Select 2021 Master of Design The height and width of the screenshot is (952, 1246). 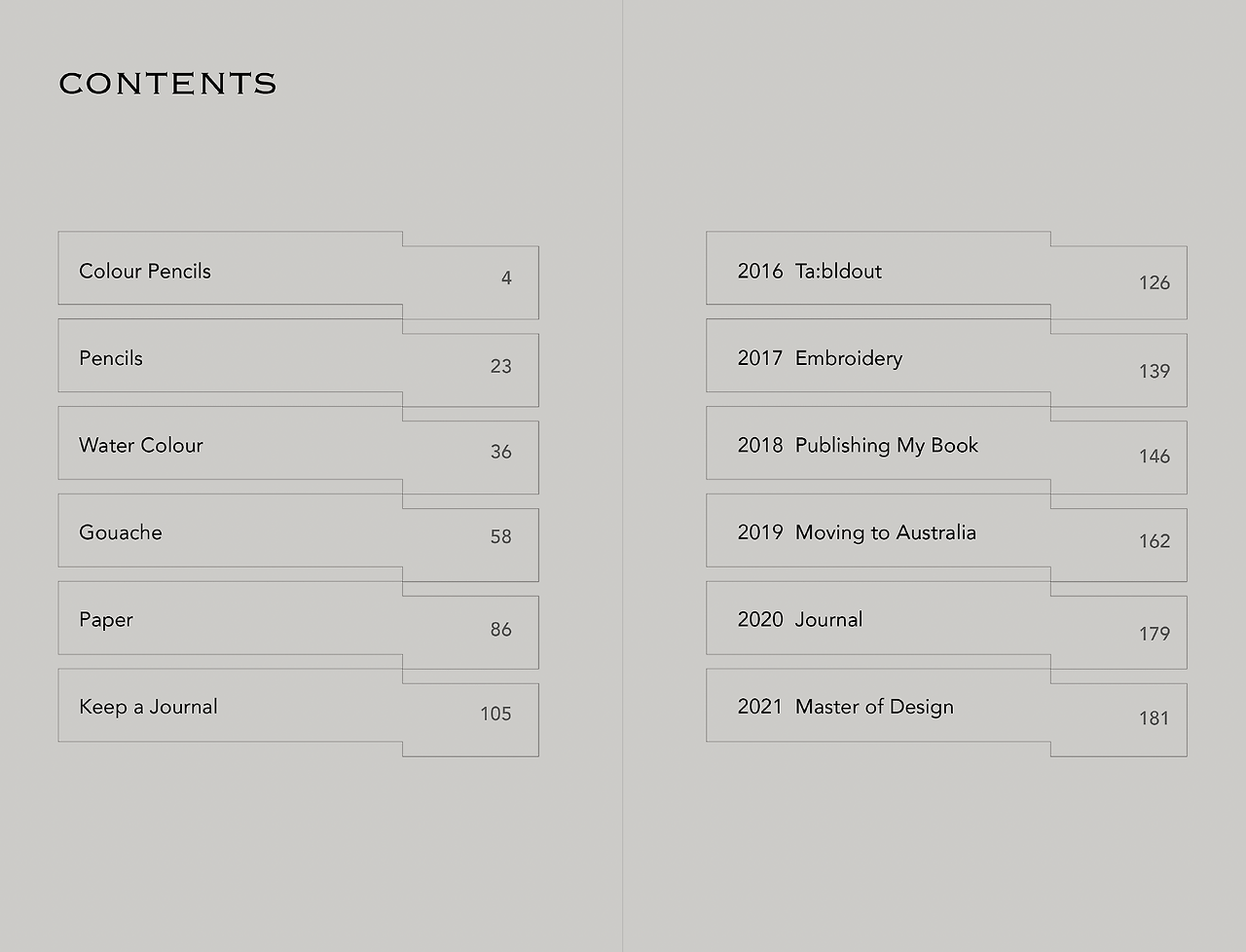[x=878, y=706]
